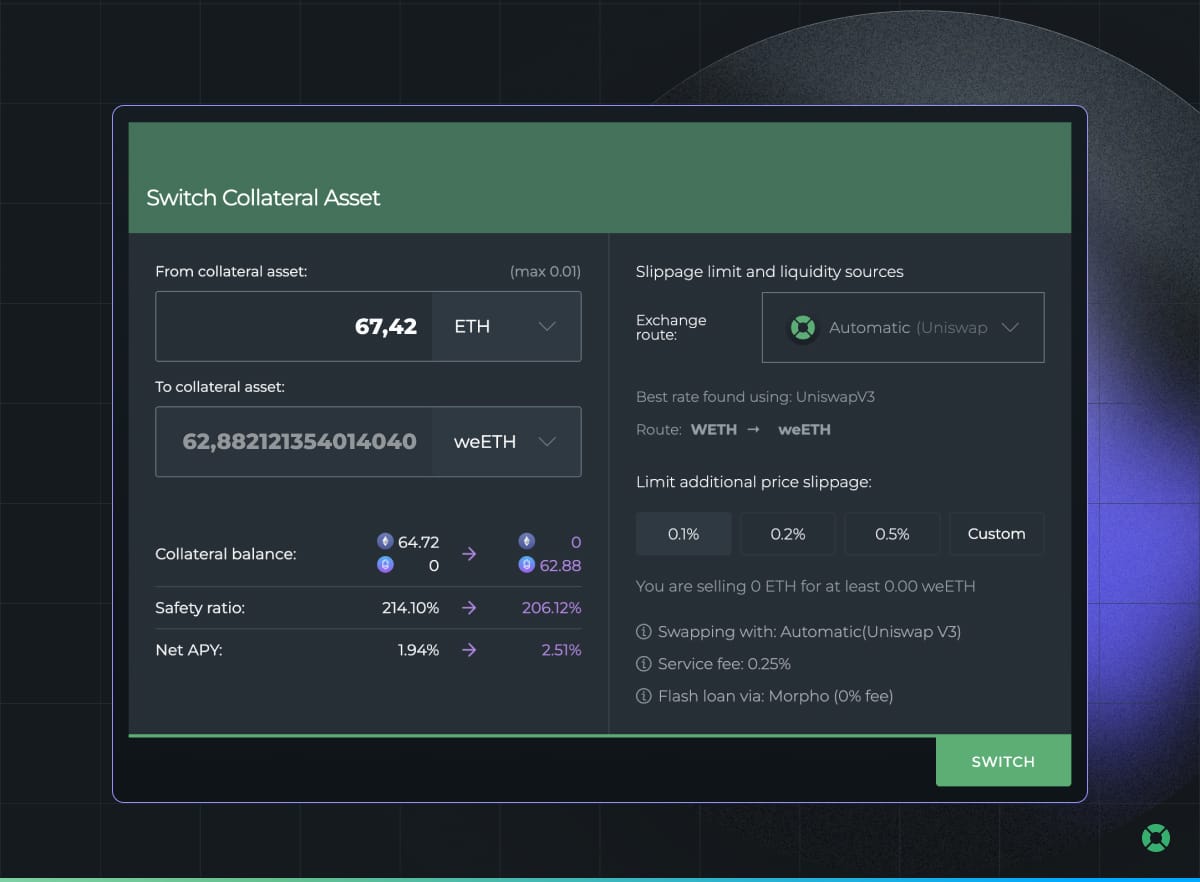
Task: Expand the Exchange route Automatic dropdown
Action: (x=903, y=327)
